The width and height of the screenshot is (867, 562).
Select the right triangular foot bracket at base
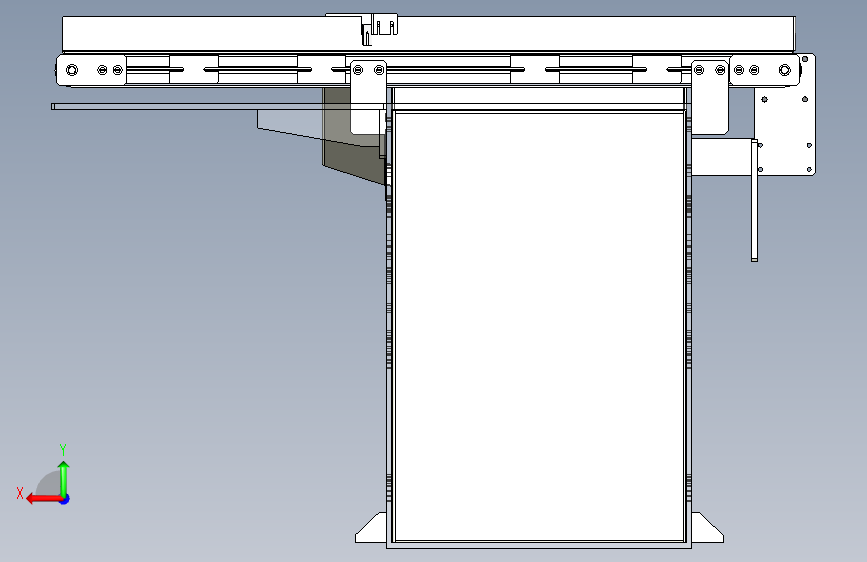click(707, 529)
